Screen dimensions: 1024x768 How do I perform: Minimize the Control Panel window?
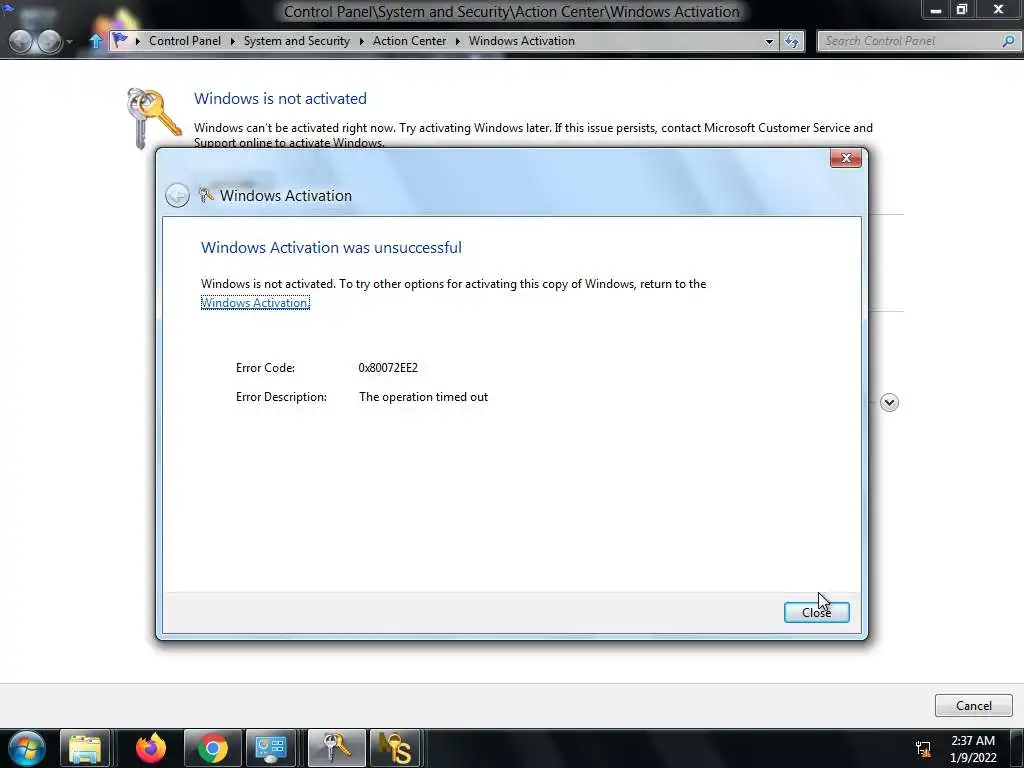pos(935,10)
